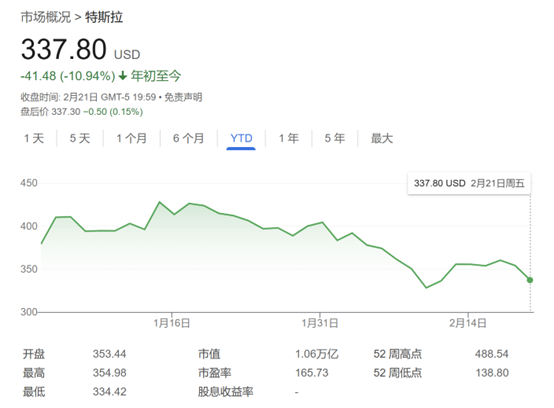Click the 盘后价 337.30 after-hours line

coord(82,112)
